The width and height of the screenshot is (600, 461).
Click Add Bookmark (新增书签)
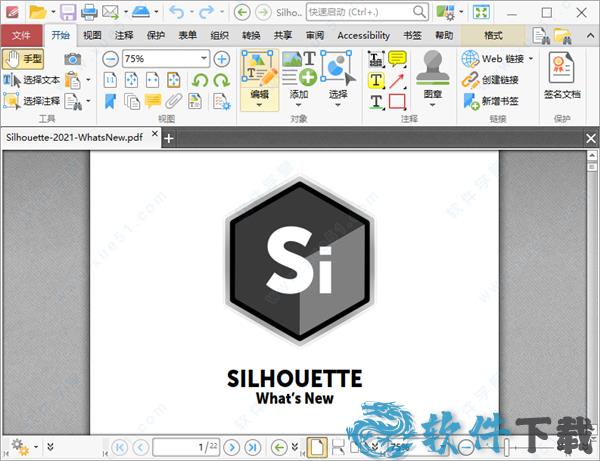[490, 101]
